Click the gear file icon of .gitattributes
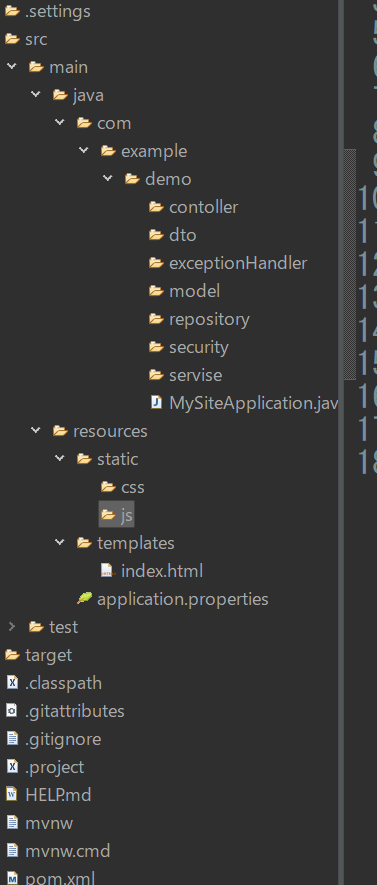The height and width of the screenshot is (885, 377). pyautogui.click(x=12, y=711)
